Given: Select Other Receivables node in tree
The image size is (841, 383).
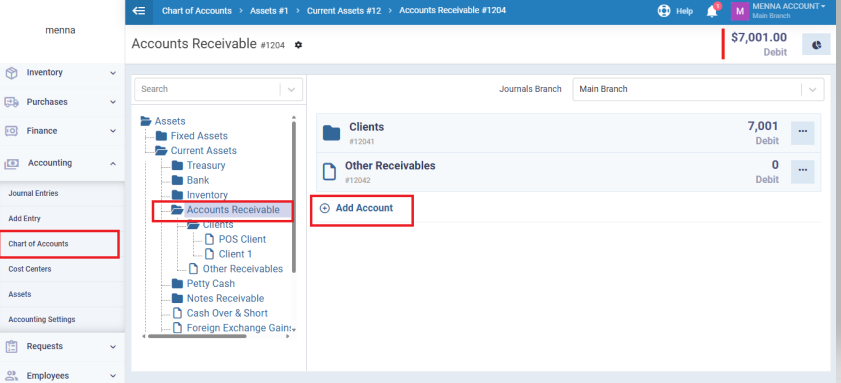Looking at the screenshot, I should (242, 269).
